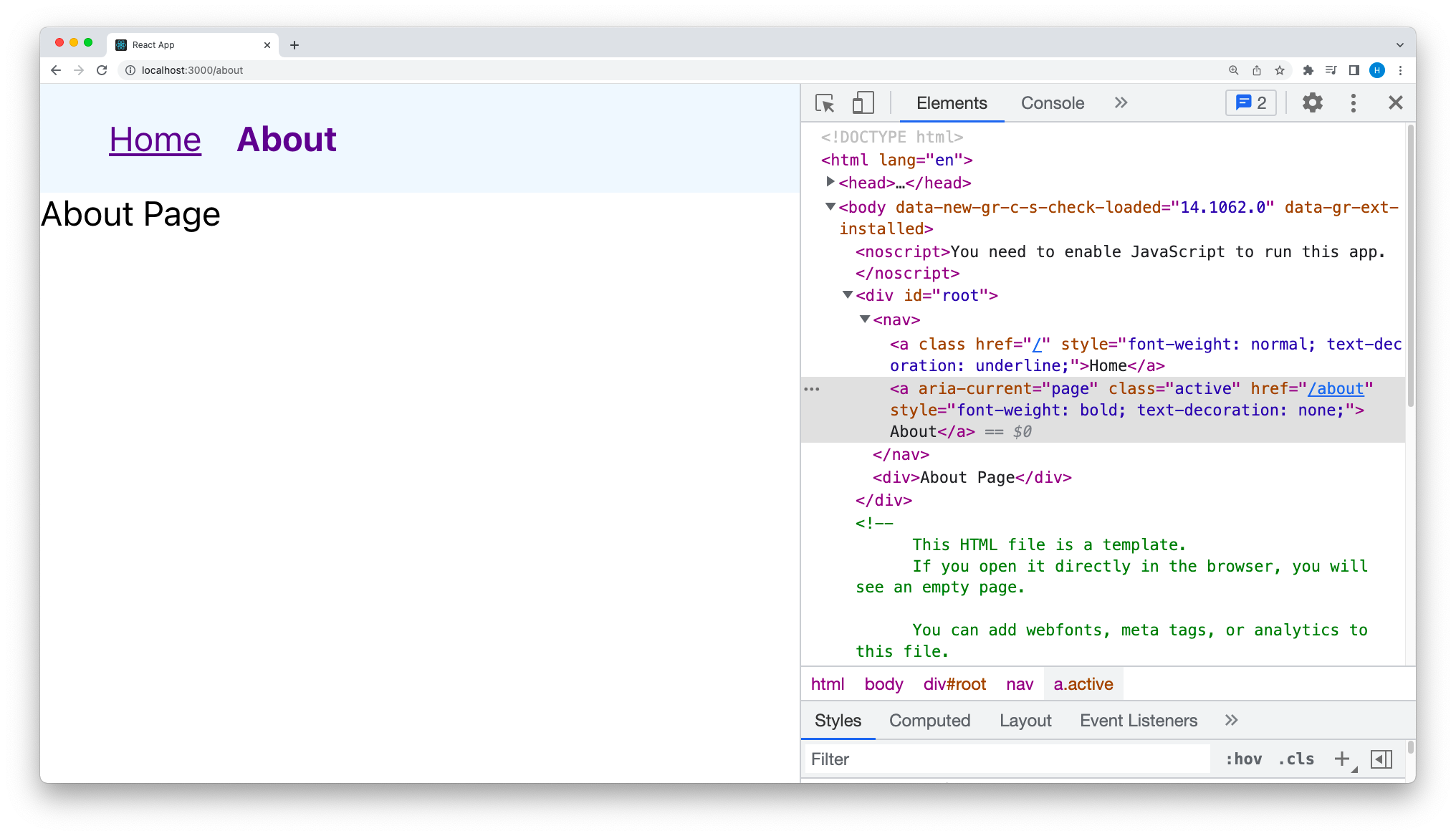Reload the page with the refresh icon

click(x=102, y=70)
